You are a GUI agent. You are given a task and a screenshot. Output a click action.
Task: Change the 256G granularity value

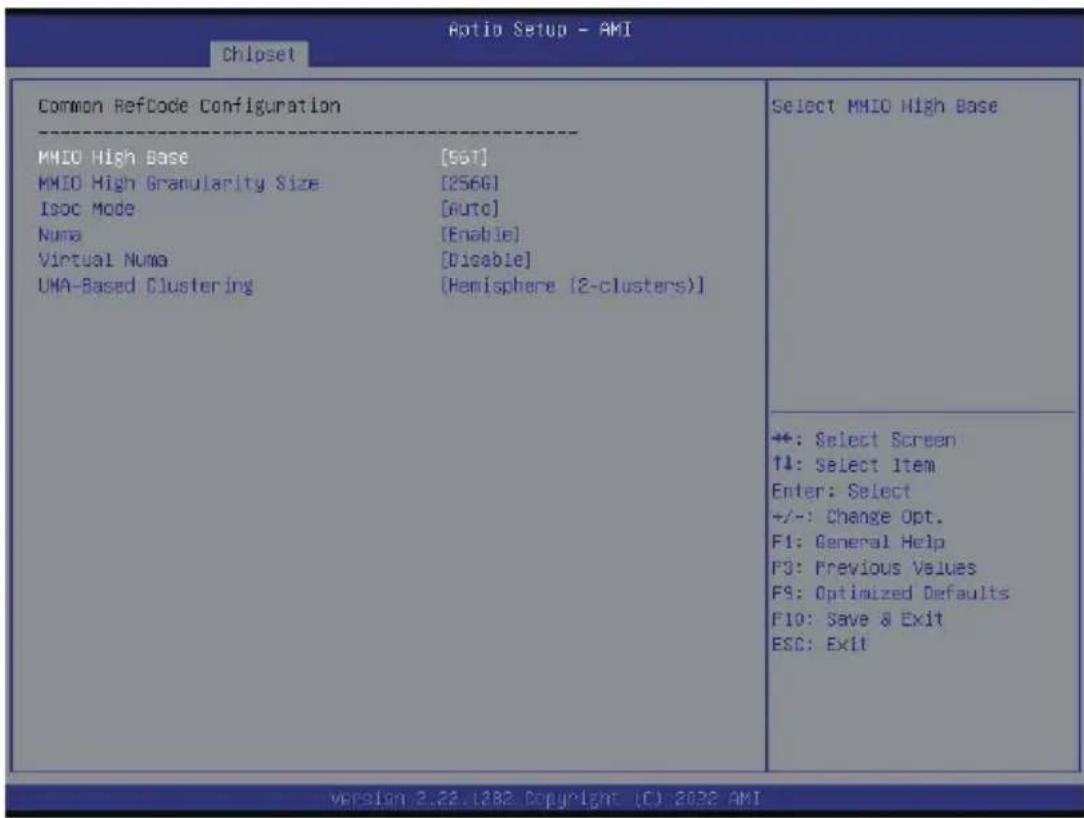[469, 183]
